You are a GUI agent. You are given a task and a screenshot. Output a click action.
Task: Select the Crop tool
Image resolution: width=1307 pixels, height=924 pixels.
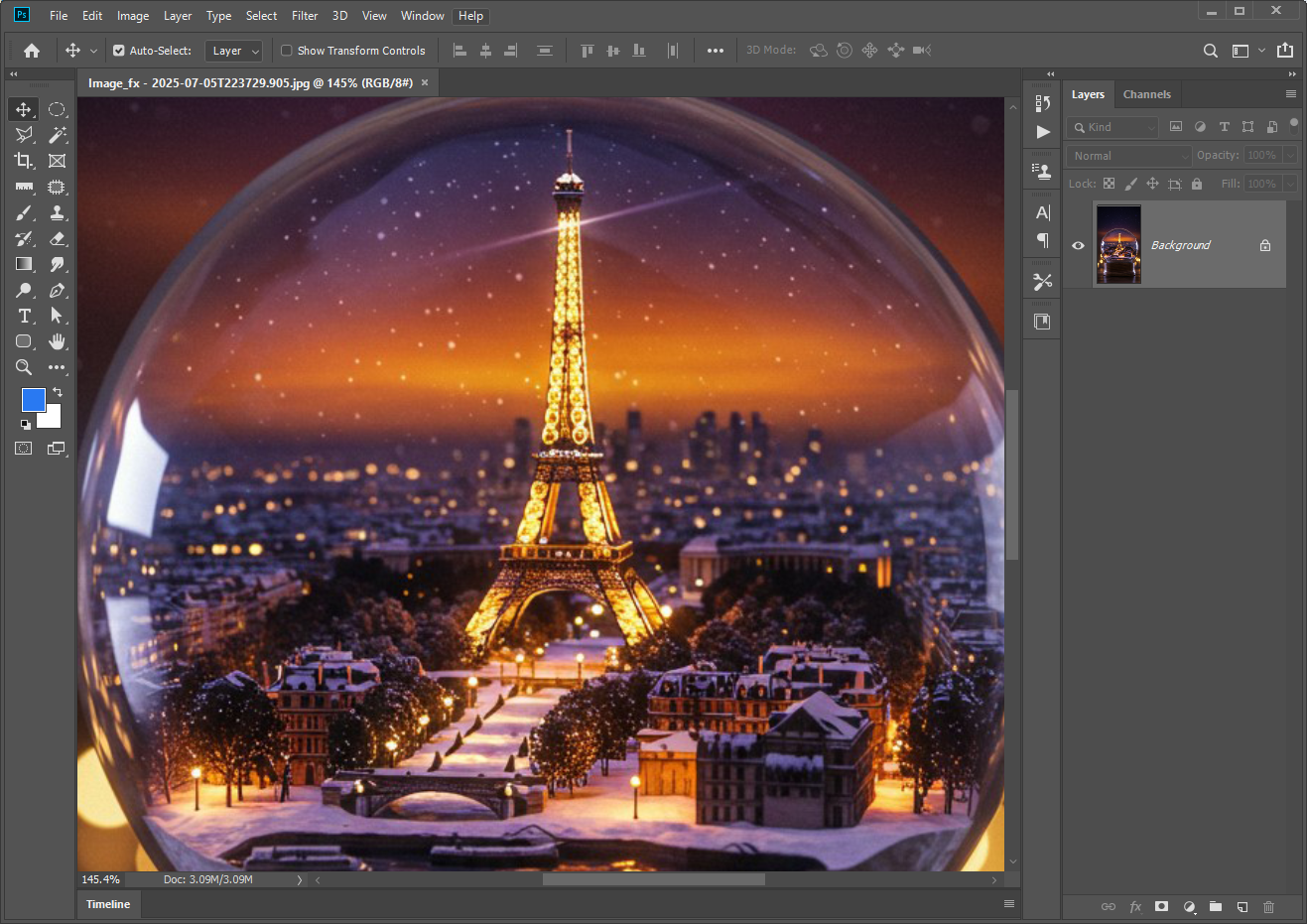point(24,161)
